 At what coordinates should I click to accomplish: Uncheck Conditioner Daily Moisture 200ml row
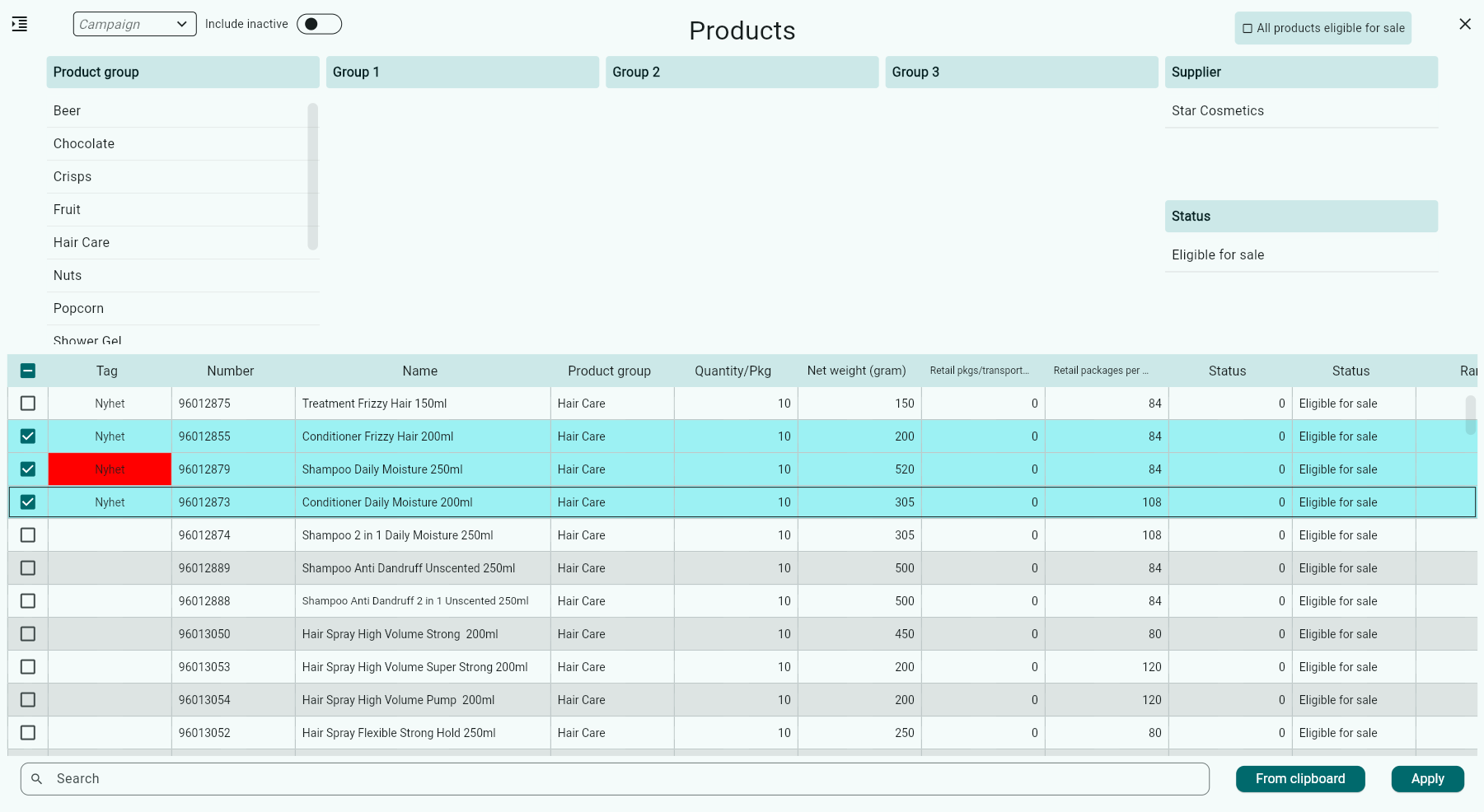pyautogui.click(x=28, y=502)
